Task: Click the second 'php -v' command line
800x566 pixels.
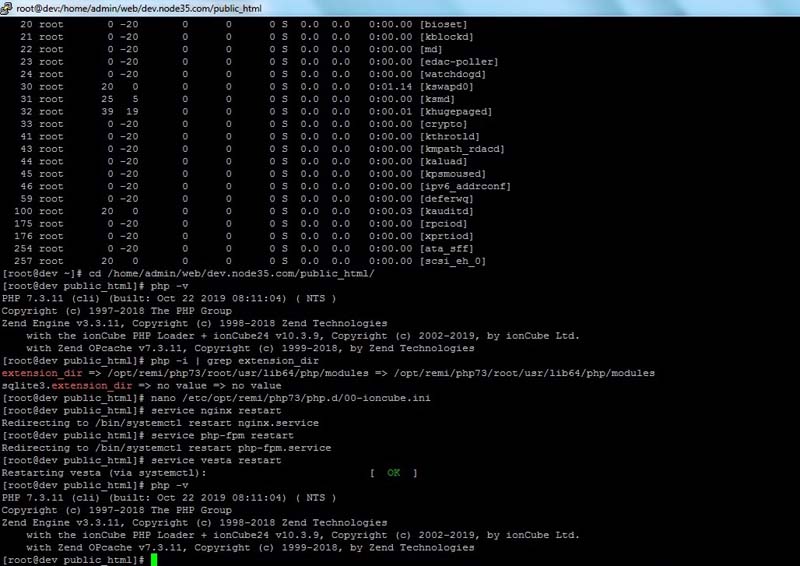Action: 169,485
